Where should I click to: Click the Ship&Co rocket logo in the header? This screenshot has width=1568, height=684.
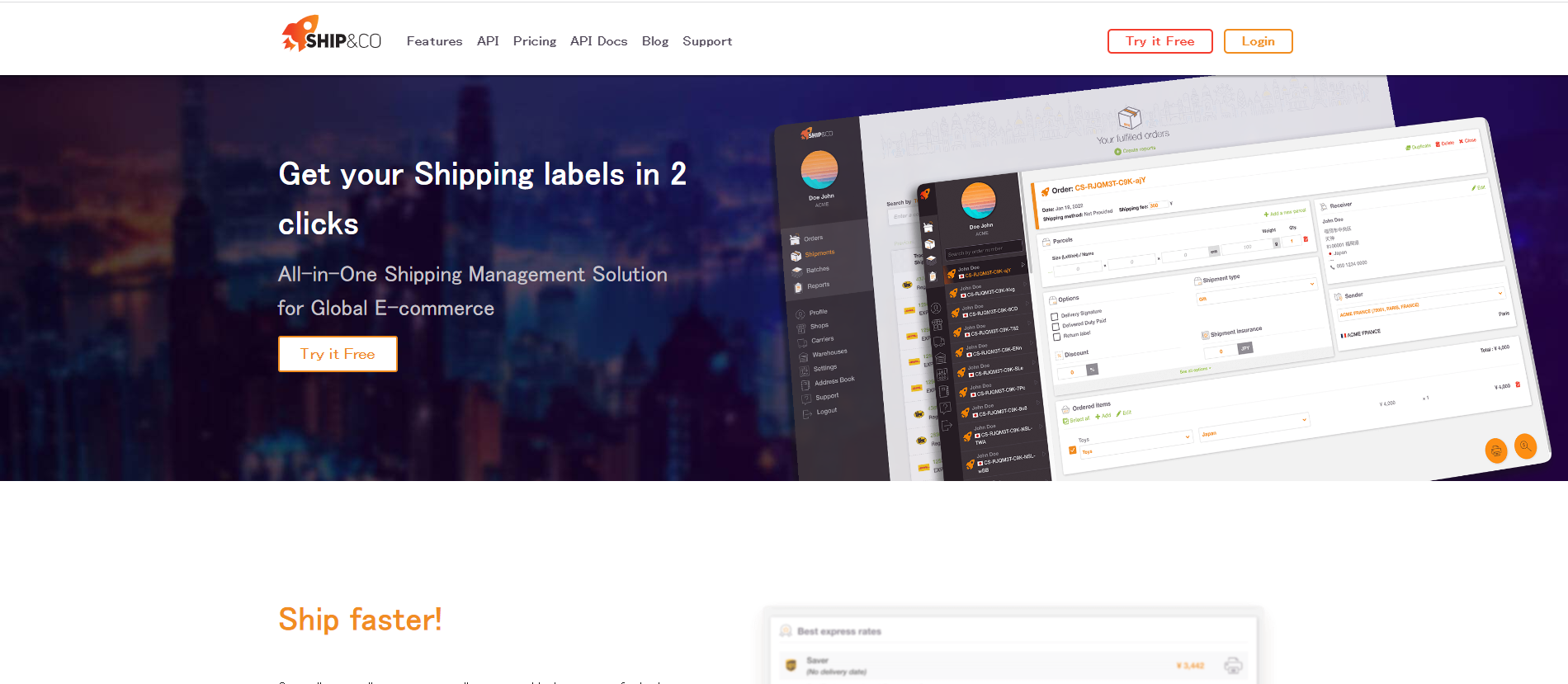coord(331,34)
